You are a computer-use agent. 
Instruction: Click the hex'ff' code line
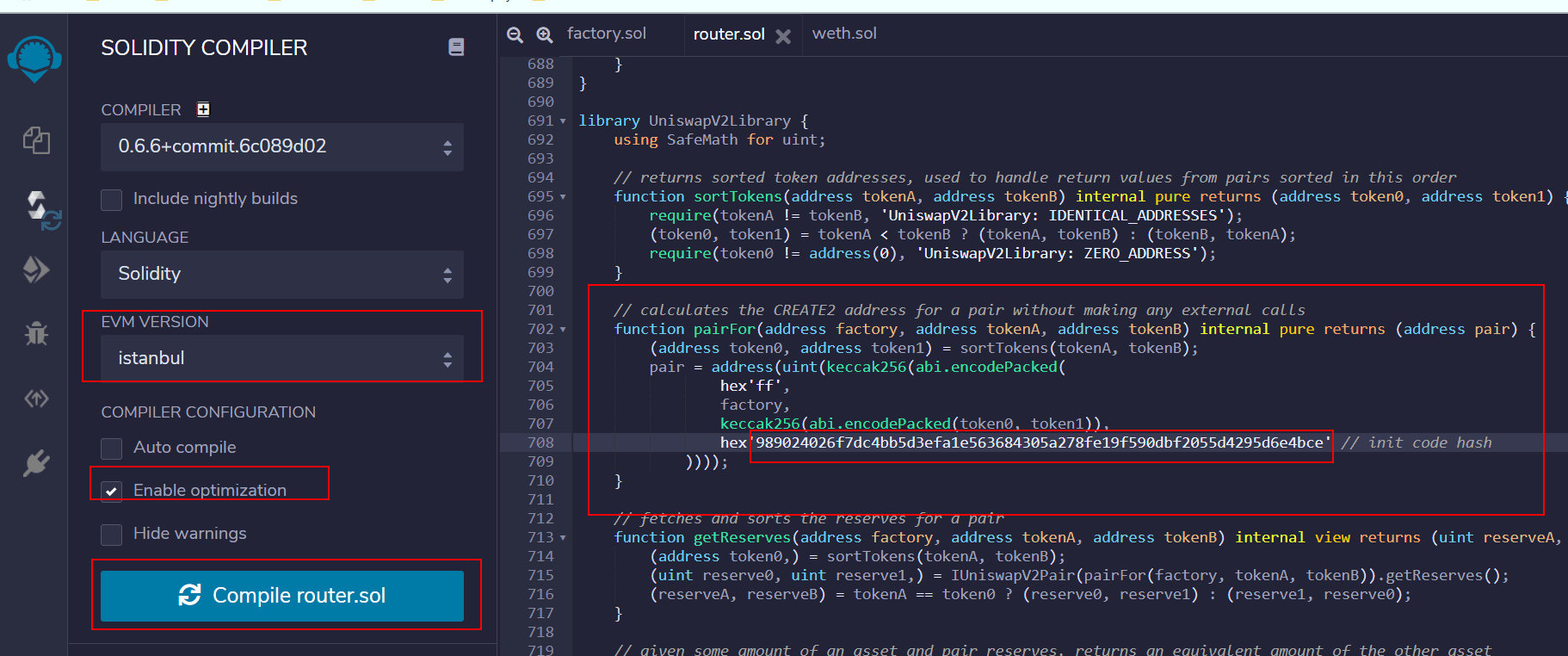point(755,386)
